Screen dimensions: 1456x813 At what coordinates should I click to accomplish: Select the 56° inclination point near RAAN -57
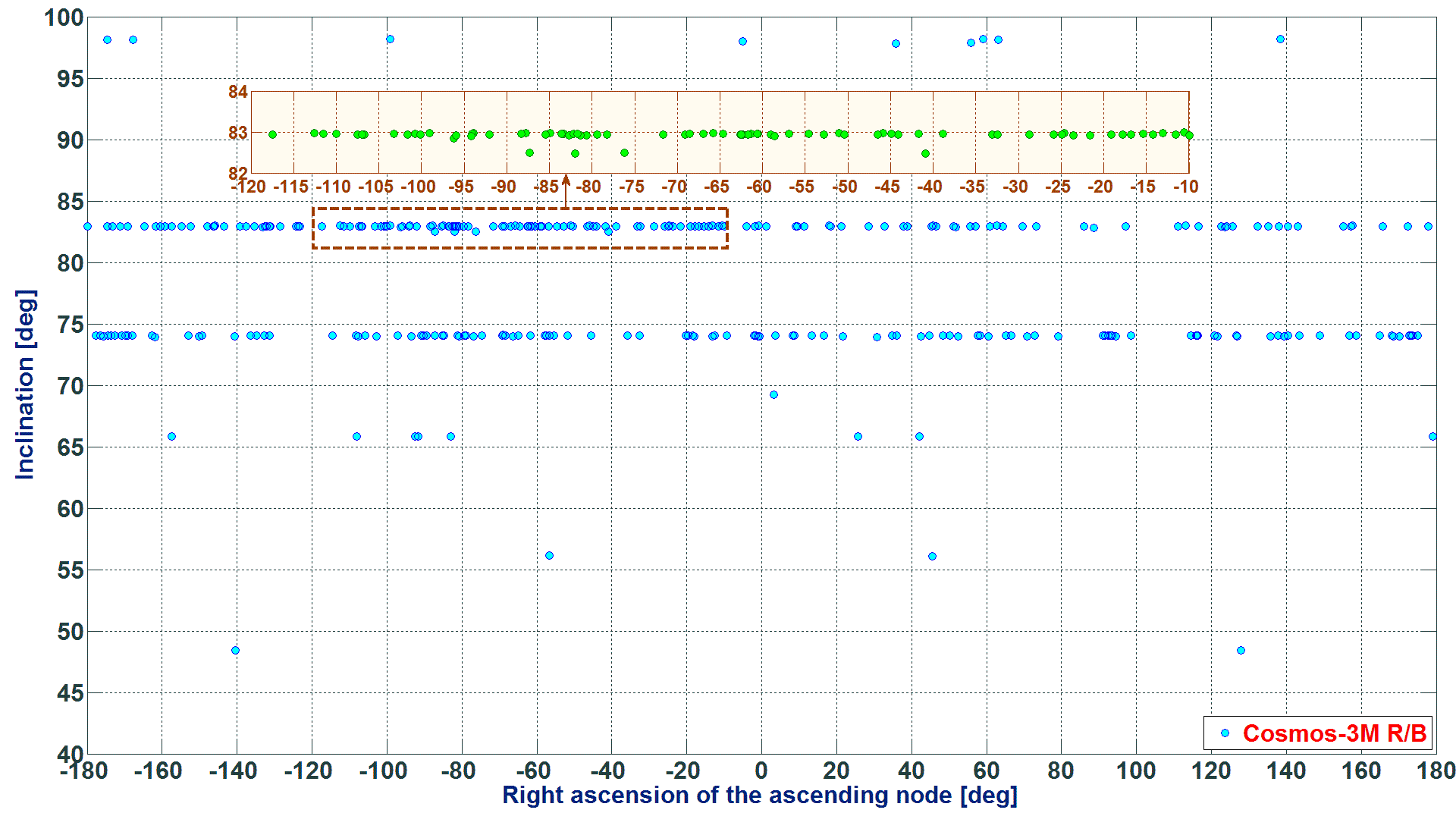click(549, 555)
